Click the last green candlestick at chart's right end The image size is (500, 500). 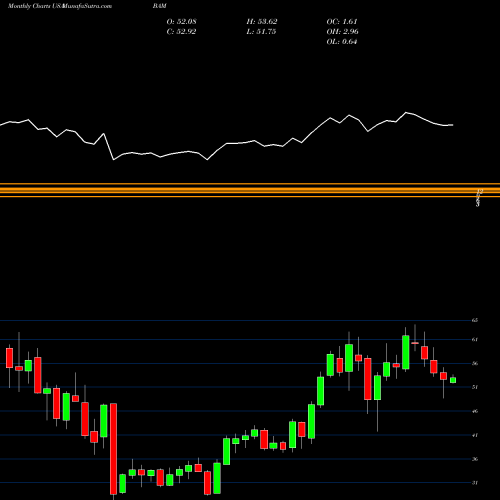[x=453, y=380]
